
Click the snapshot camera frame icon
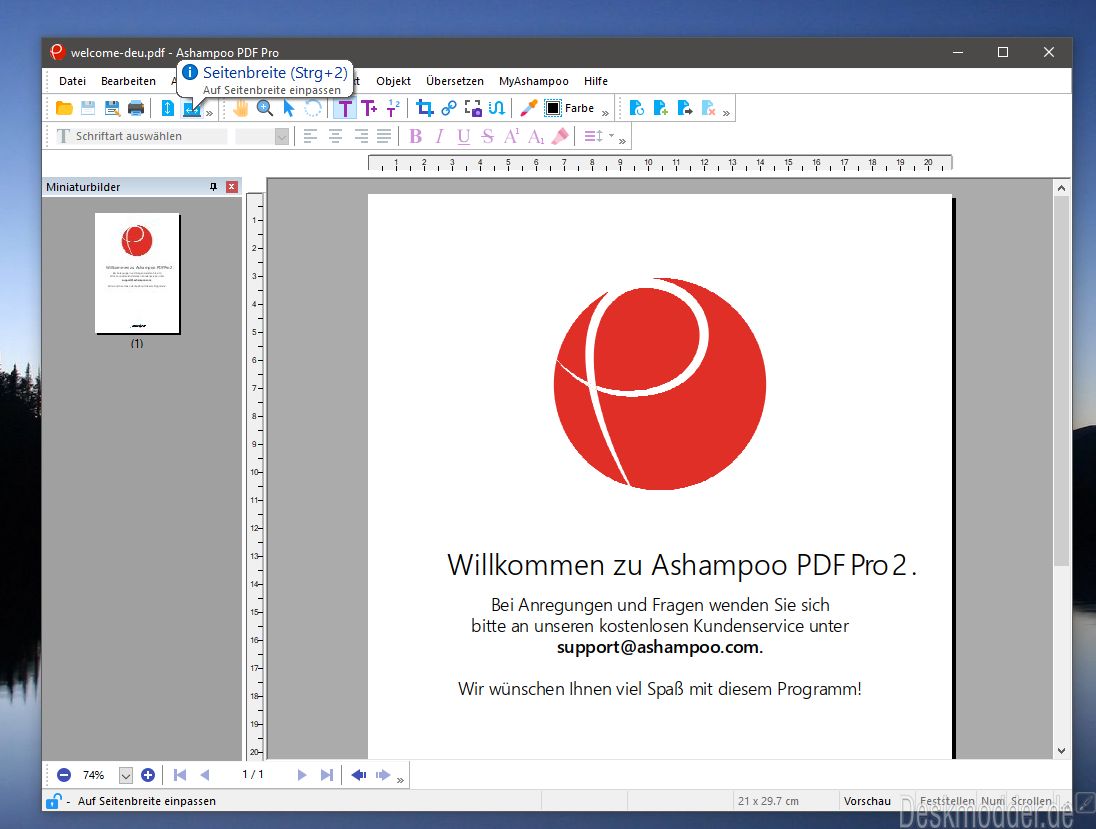pyautogui.click(x=473, y=108)
